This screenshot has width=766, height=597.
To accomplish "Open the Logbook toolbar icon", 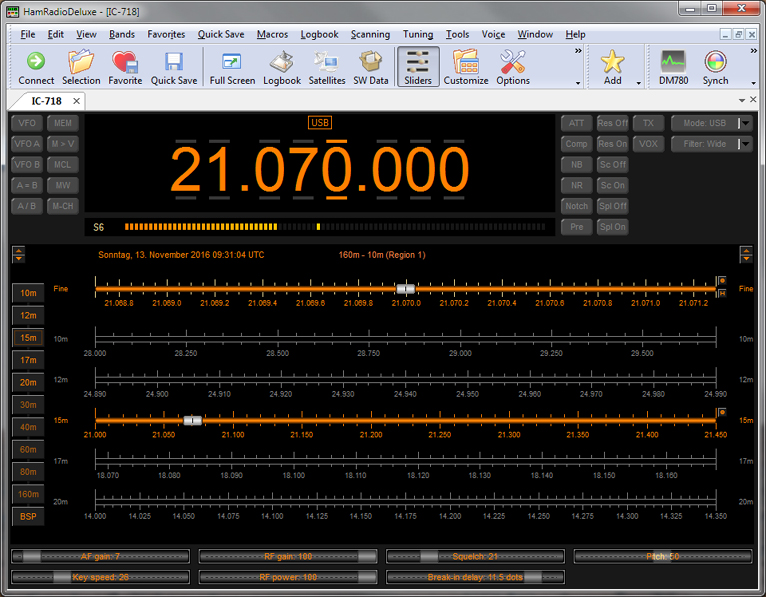I will point(282,67).
